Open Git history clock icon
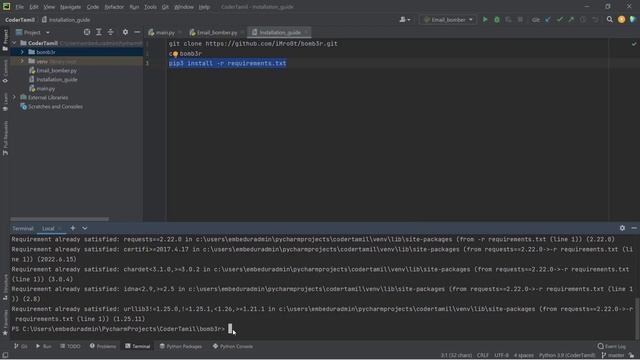 (x=583, y=20)
